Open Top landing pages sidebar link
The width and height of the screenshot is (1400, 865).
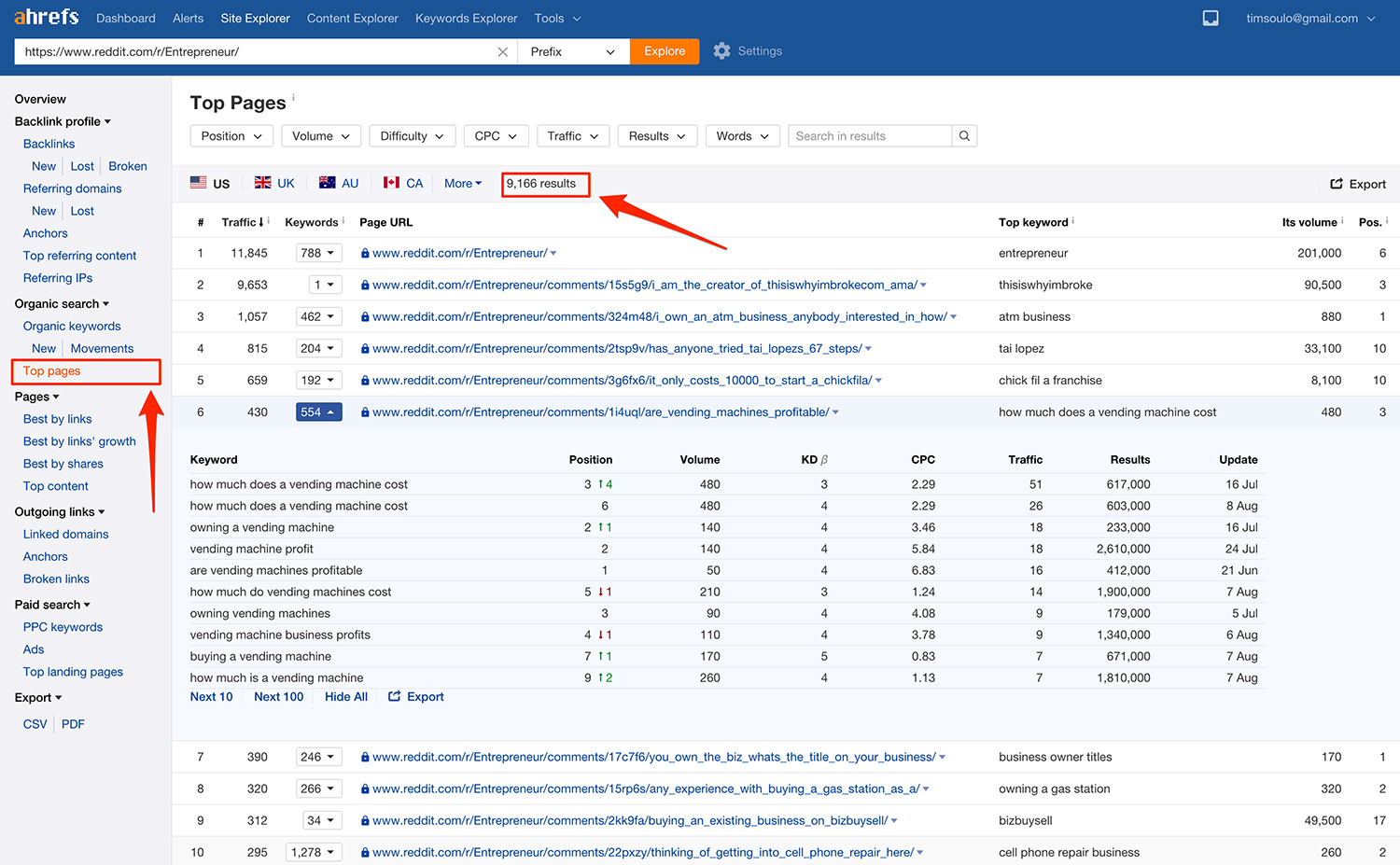74,672
